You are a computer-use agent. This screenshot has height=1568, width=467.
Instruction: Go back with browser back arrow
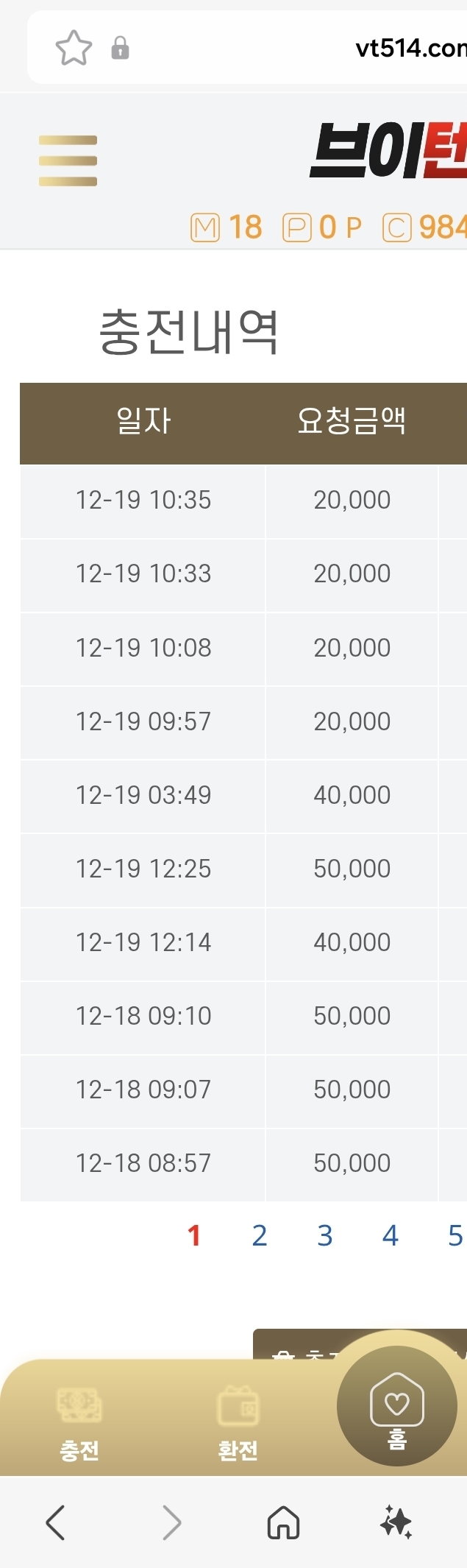tap(55, 1522)
